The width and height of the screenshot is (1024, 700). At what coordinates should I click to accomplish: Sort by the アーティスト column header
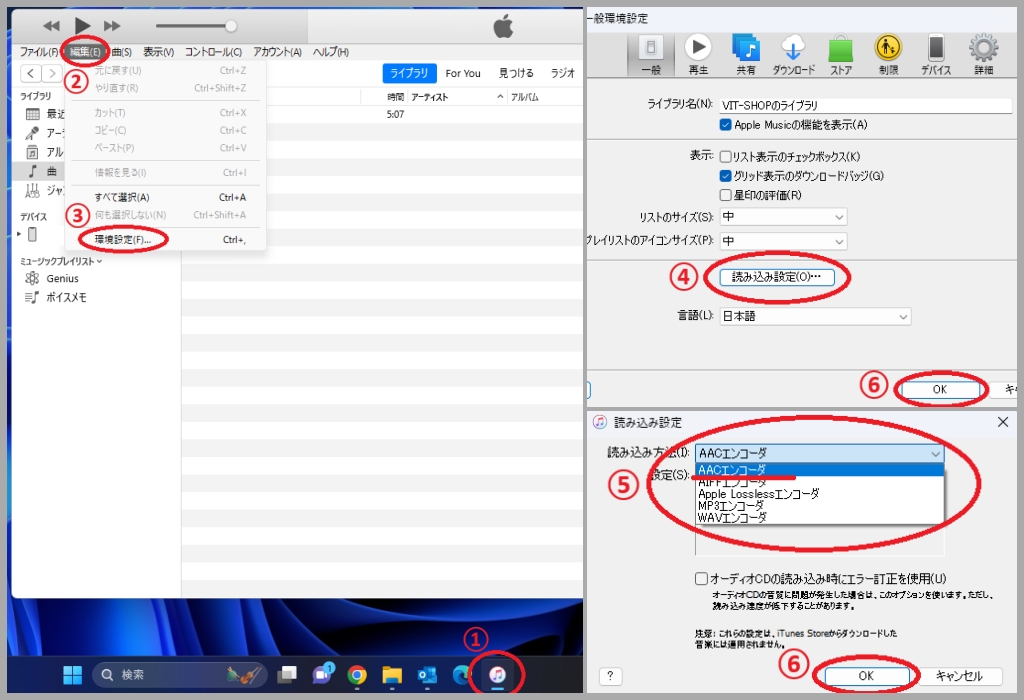(430, 97)
